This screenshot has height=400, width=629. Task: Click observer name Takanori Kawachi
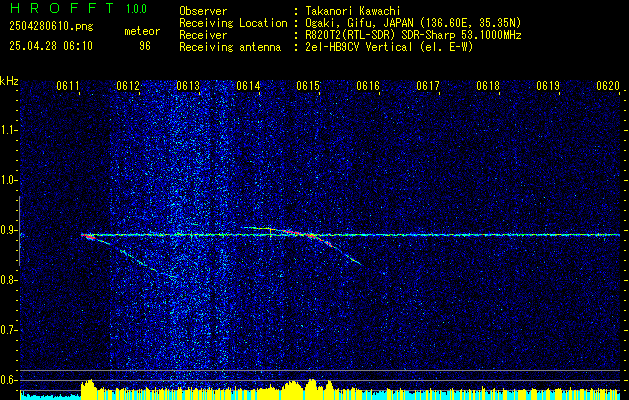tap(353, 11)
